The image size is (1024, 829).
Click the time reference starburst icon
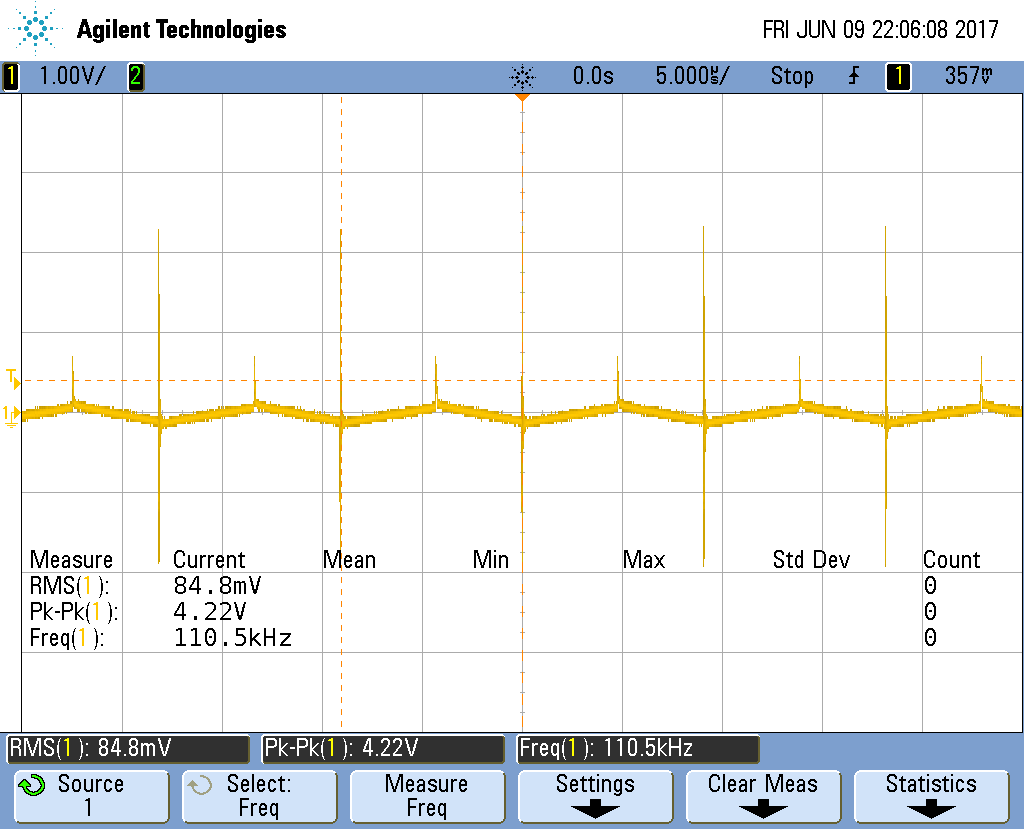[522, 76]
